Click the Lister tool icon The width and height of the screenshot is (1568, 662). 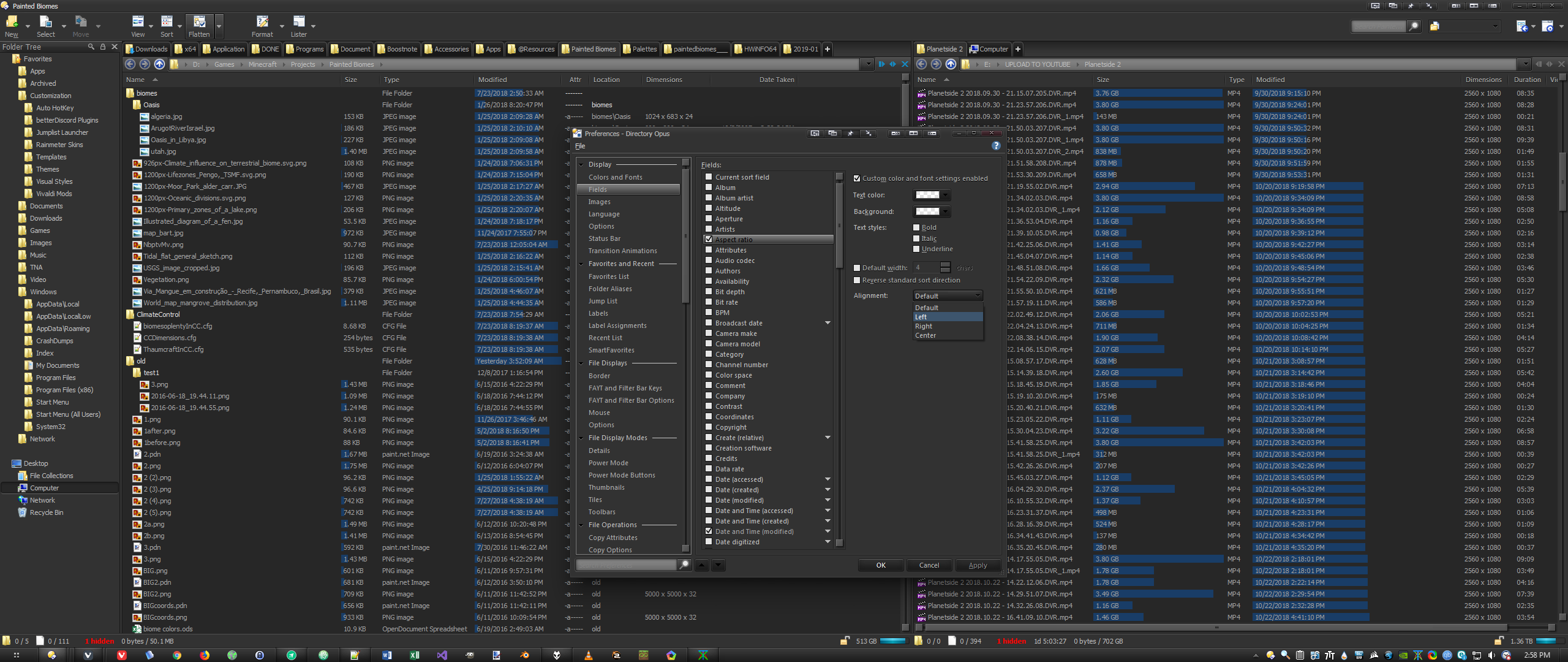300,21
